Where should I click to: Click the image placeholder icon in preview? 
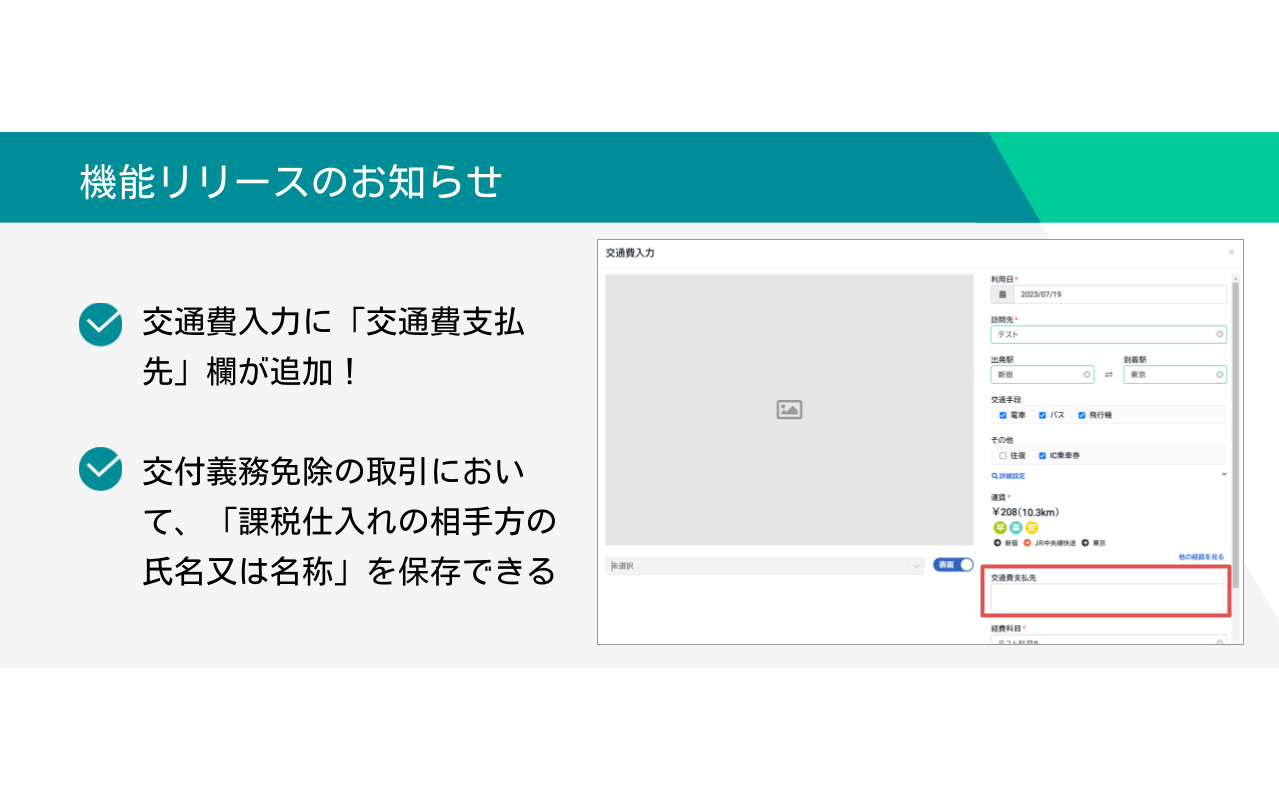[789, 409]
